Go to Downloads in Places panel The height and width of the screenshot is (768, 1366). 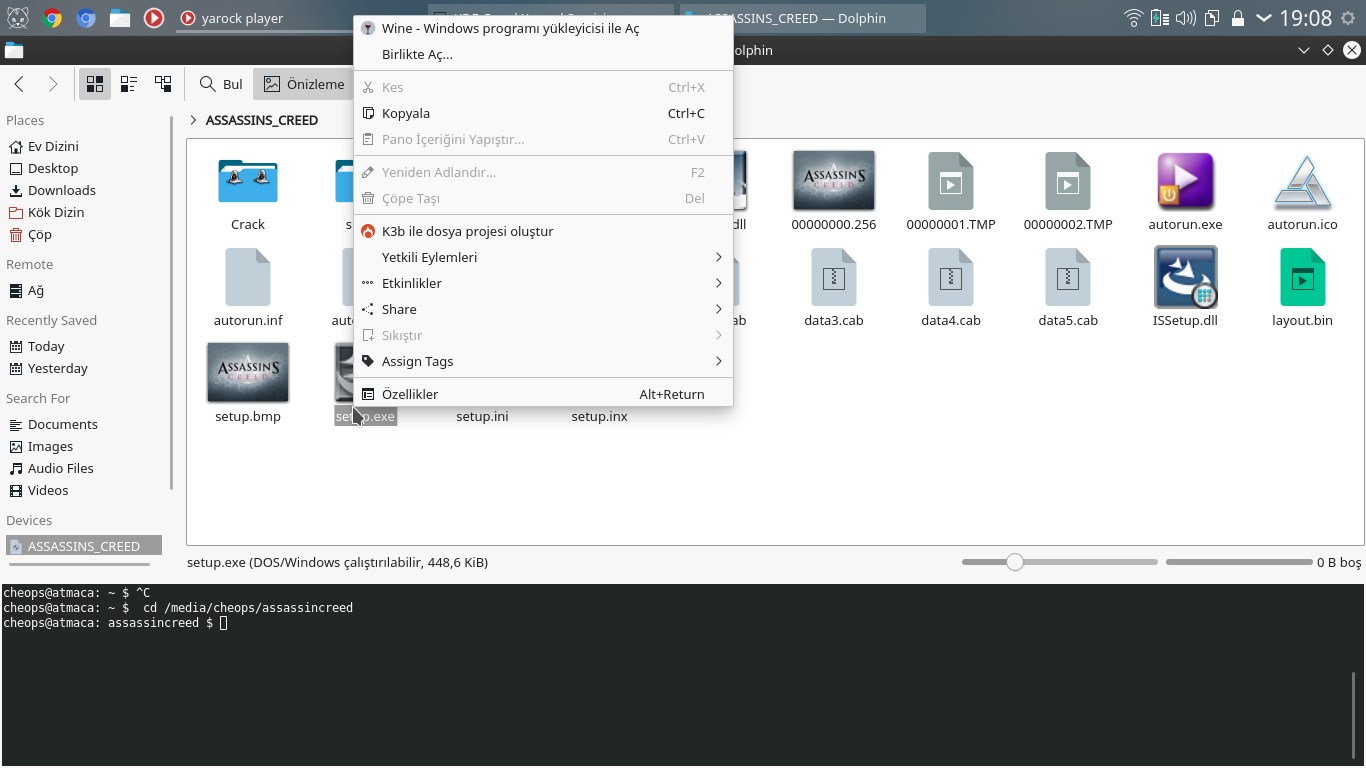coord(61,190)
